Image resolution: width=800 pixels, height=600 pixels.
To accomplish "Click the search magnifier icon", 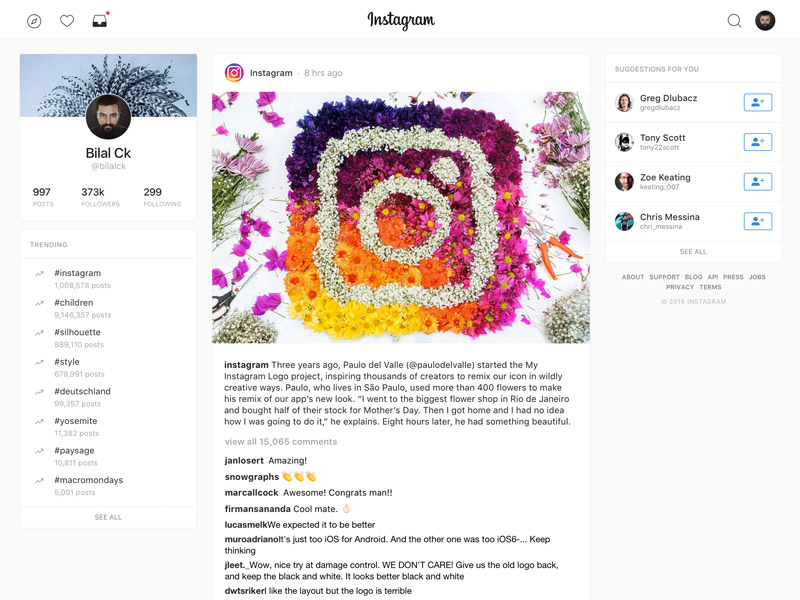I will click(x=734, y=21).
